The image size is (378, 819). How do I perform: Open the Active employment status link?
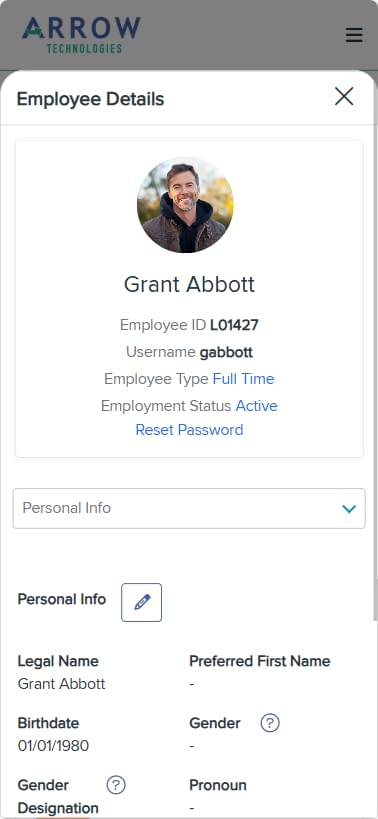pyautogui.click(x=256, y=406)
